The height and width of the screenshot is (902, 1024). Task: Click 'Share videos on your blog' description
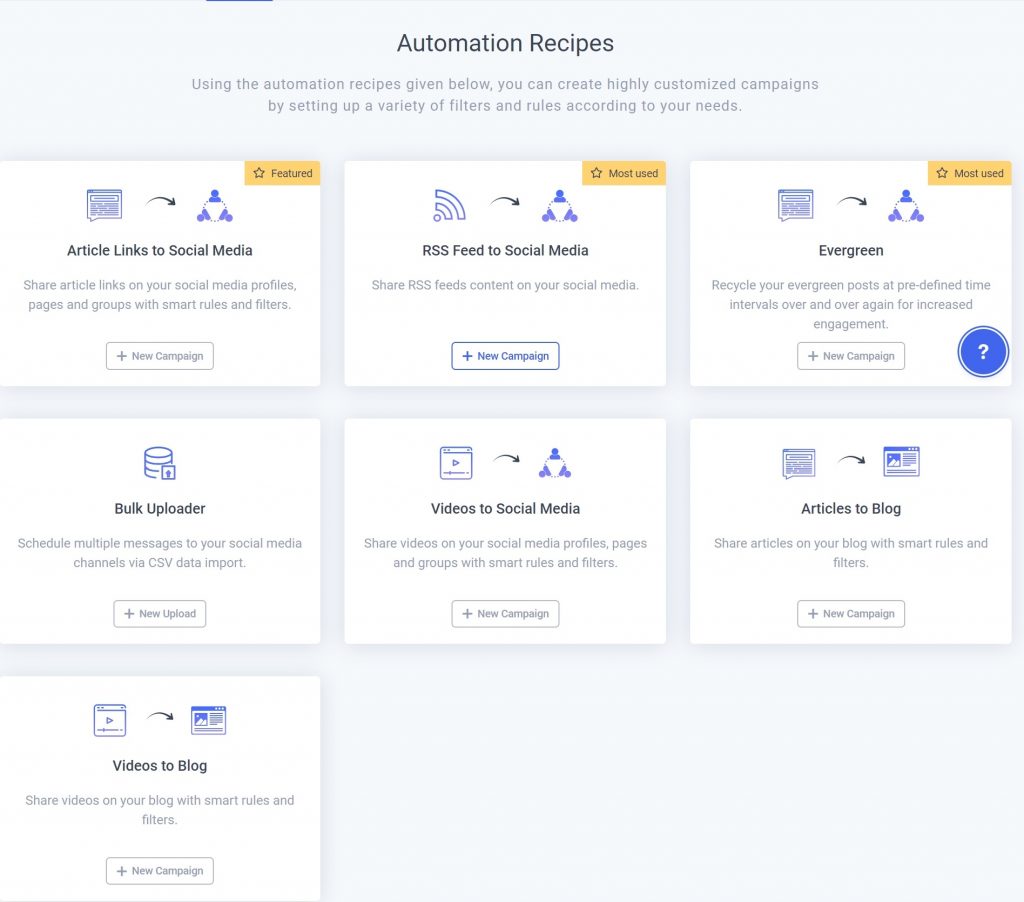coord(159,810)
